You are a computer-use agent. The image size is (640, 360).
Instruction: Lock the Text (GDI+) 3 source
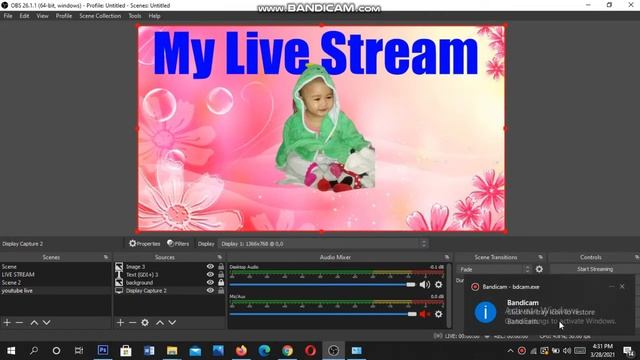point(221,274)
